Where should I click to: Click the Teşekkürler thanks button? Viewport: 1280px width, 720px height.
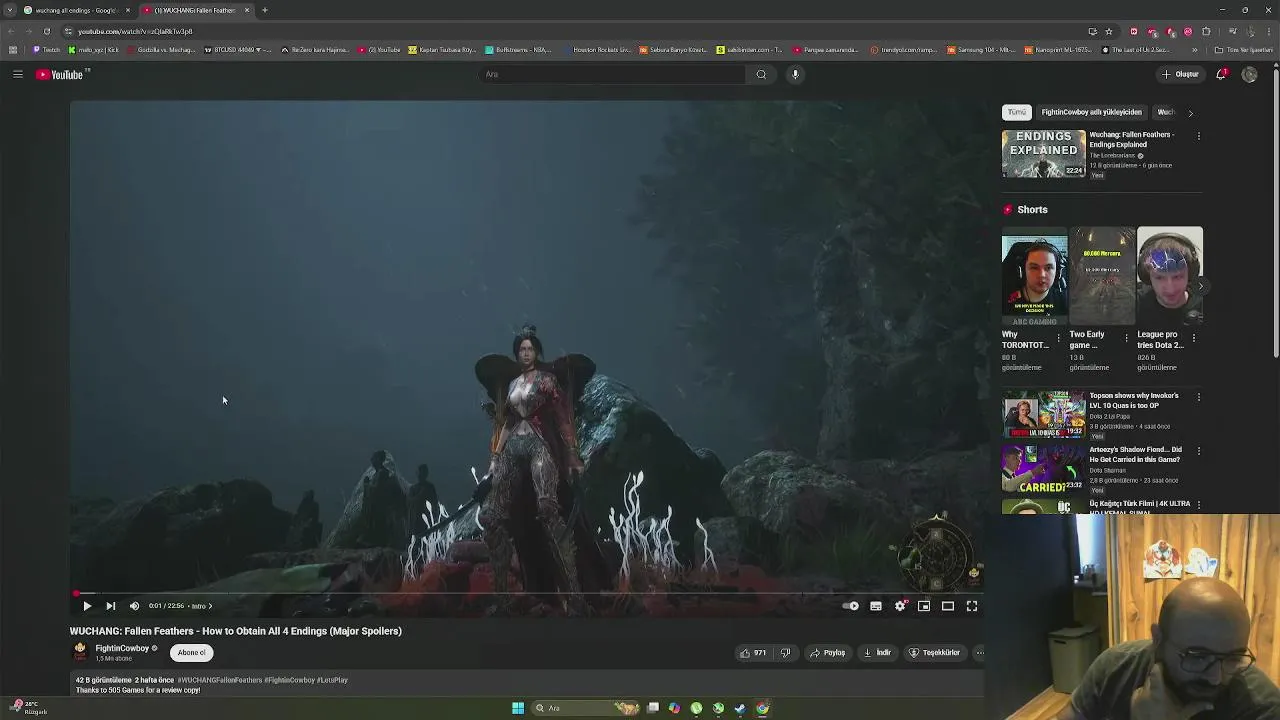935,653
